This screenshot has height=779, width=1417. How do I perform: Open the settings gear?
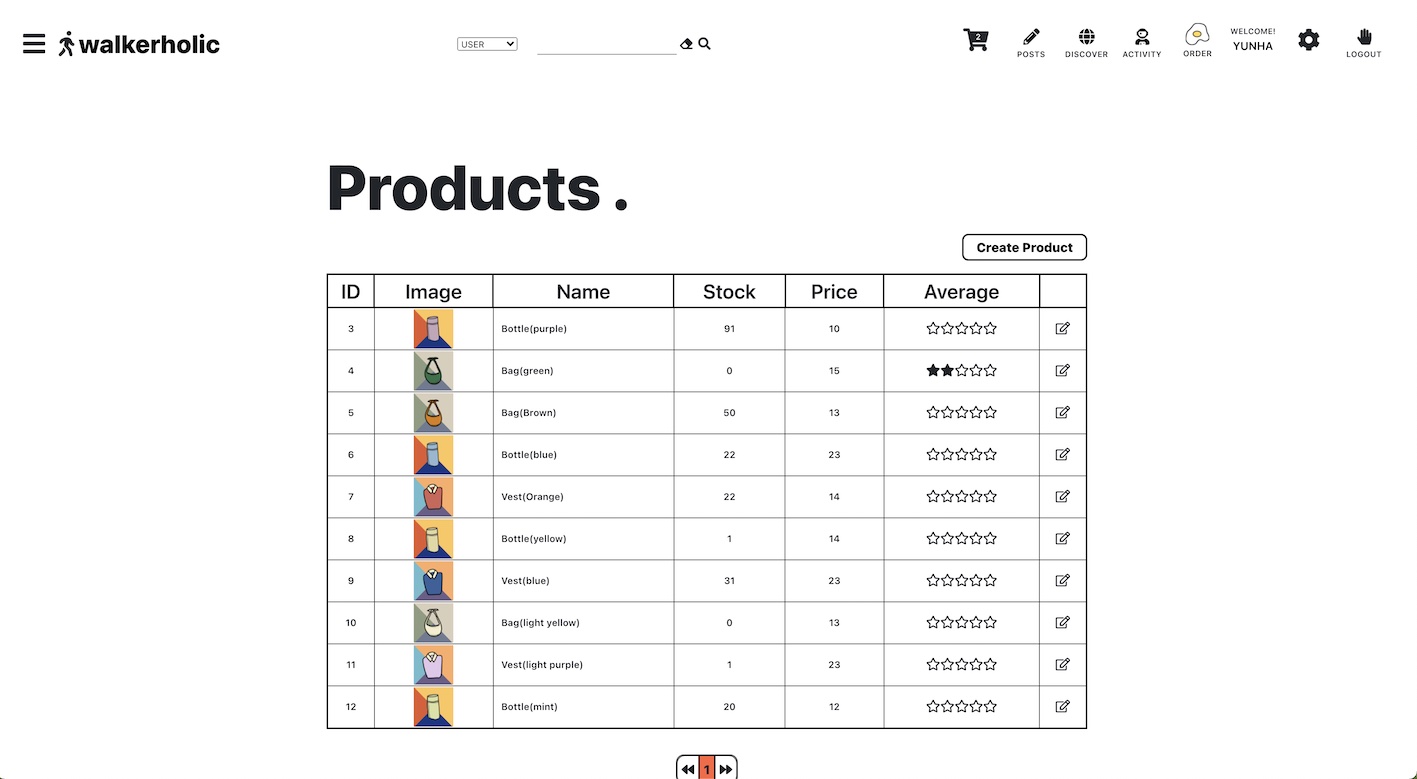tap(1309, 40)
